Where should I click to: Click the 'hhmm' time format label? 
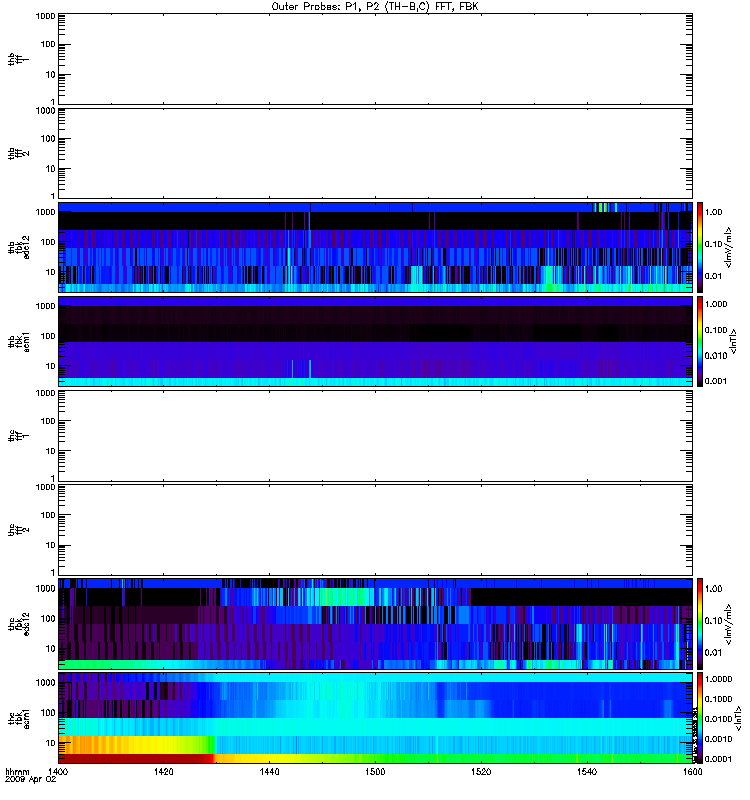click(x=17, y=771)
